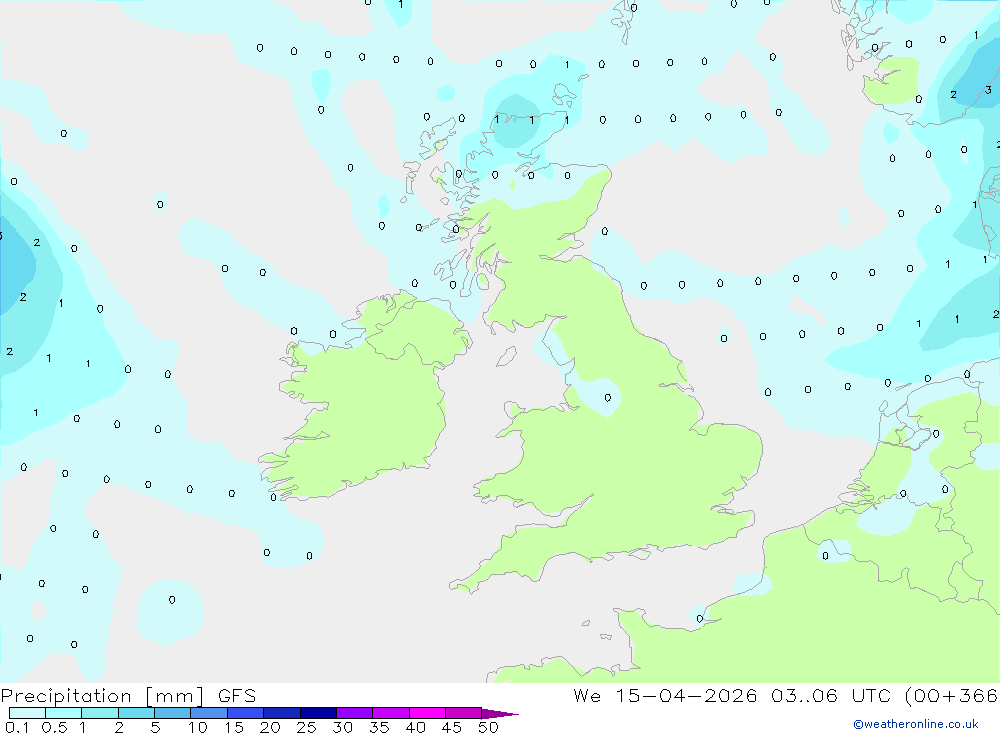The height and width of the screenshot is (733, 1000).
Task: Click the 25 to 30 mm legend swatch
Action: tap(318, 713)
